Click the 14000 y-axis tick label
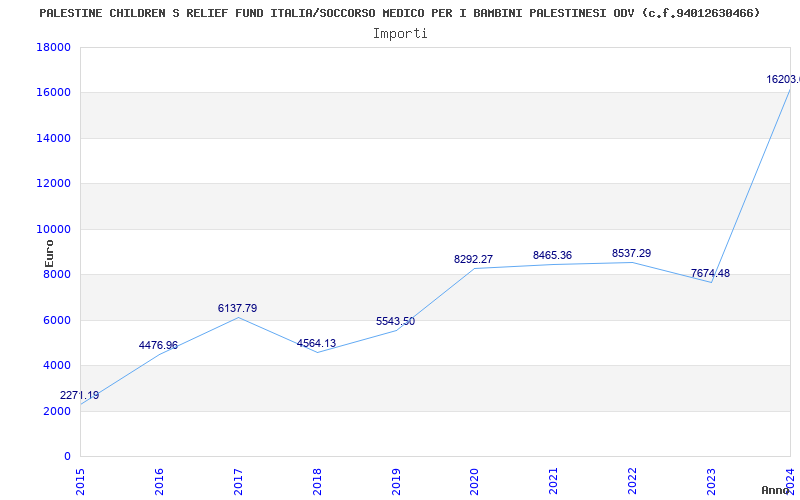Screen dimensions: 800x500 coord(53,138)
